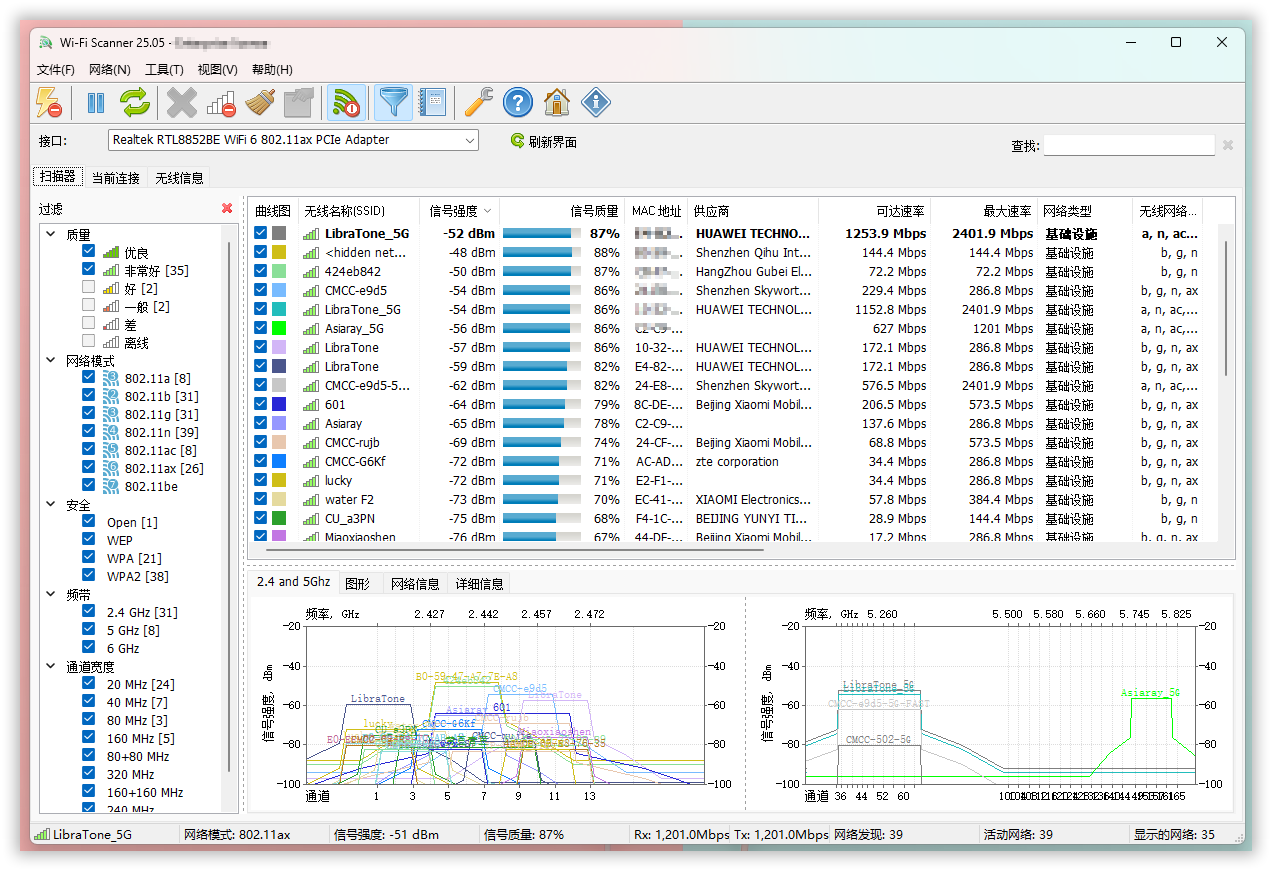The image size is (1272, 871).
Task: Open the 接口 adapter dropdown
Action: (x=470, y=141)
